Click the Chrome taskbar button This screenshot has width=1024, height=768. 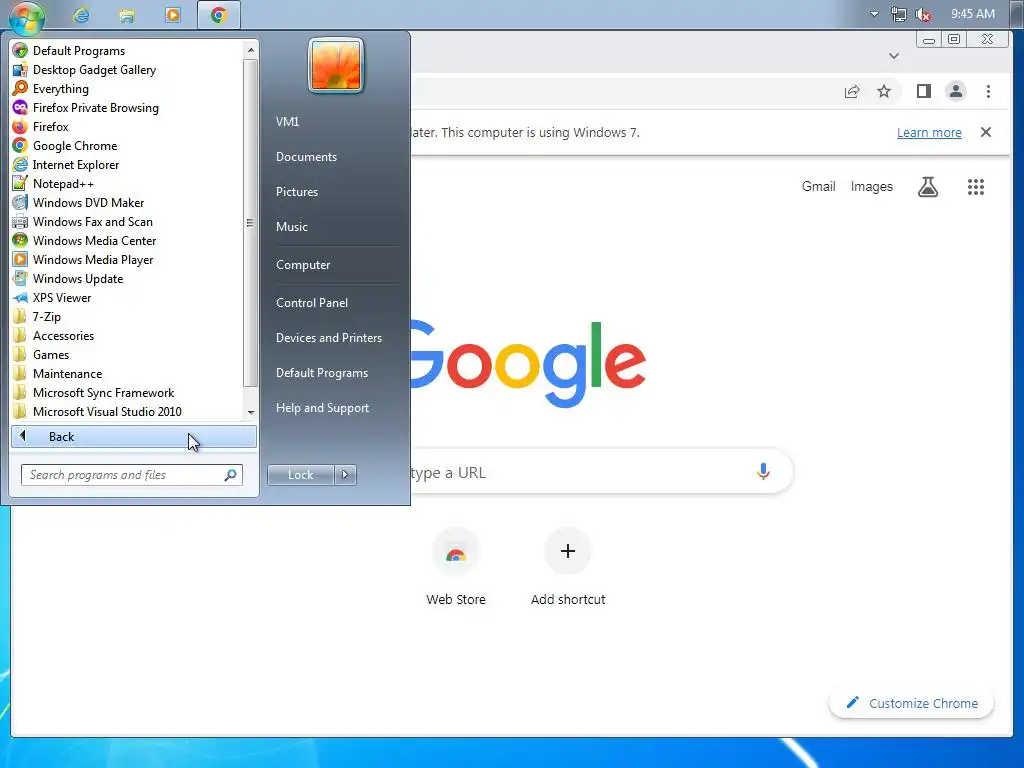pos(219,15)
